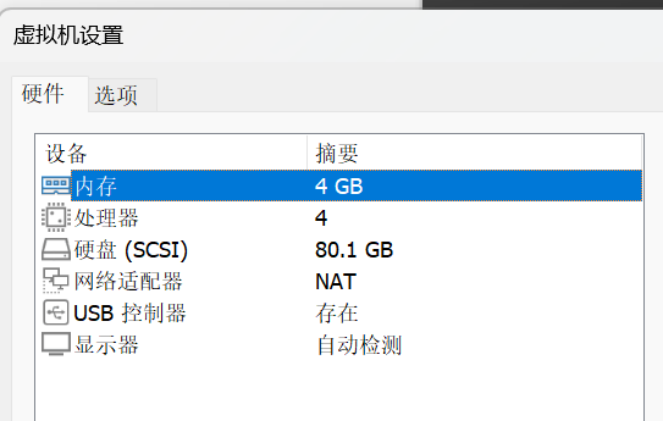This screenshot has width=664, height=422.
Task: Click the 设备 column header
Action: coord(68,153)
